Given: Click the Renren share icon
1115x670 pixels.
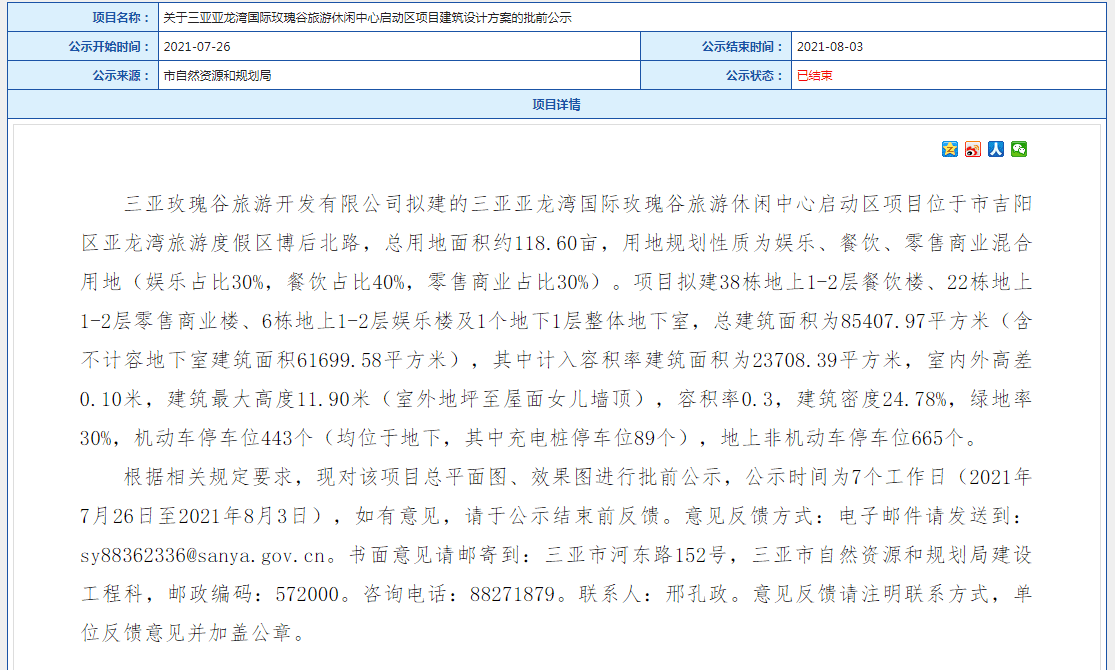Looking at the screenshot, I should (x=996, y=149).
